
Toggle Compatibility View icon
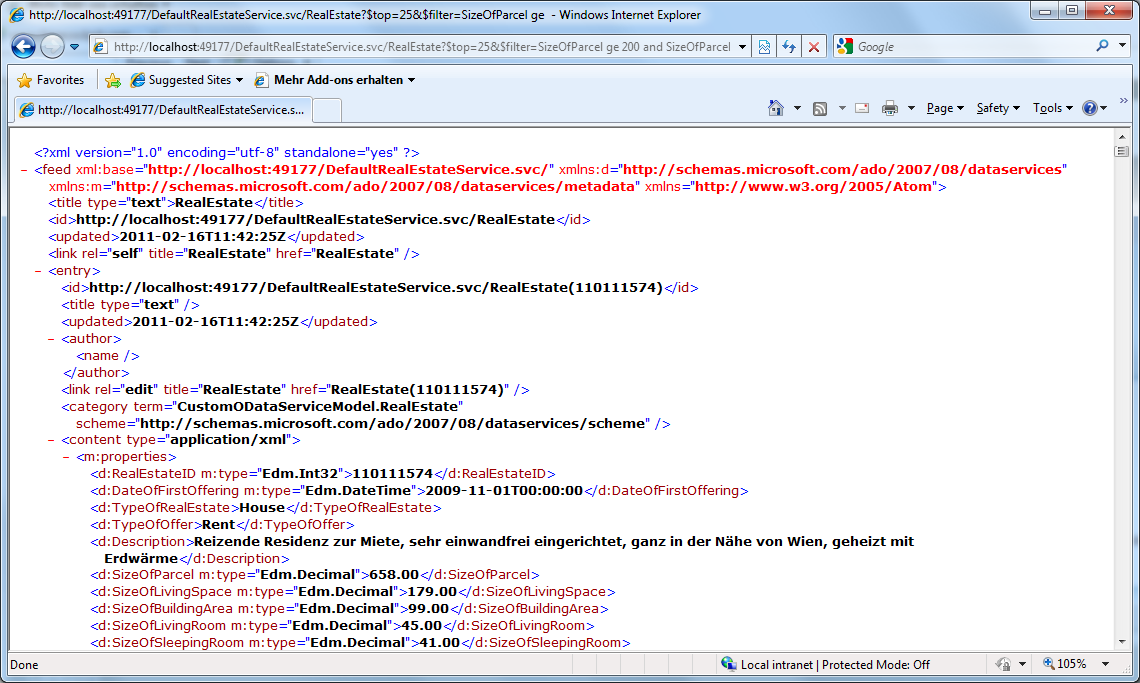point(764,47)
